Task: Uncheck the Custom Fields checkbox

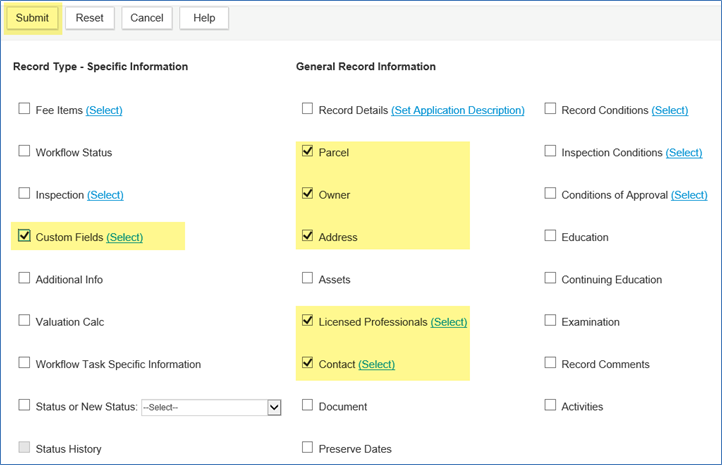Action: coord(24,236)
